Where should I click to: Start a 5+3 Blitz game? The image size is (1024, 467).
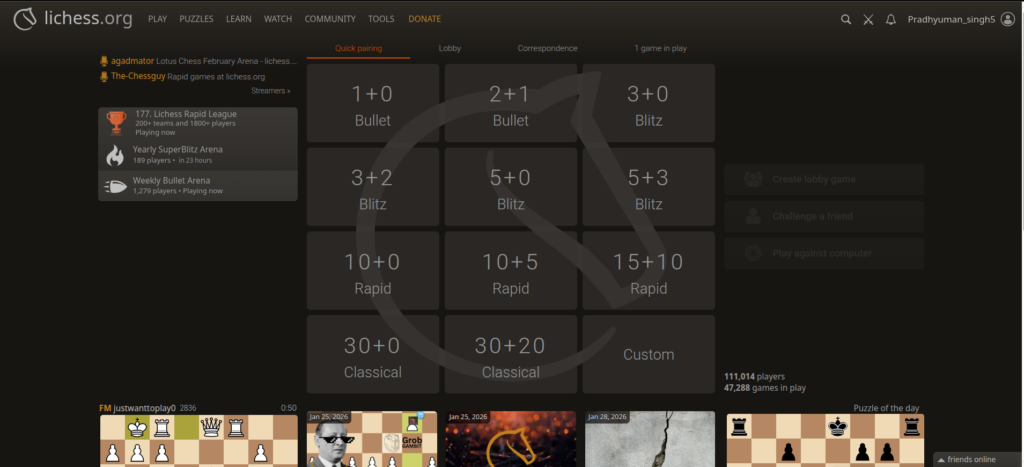click(648, 187)
